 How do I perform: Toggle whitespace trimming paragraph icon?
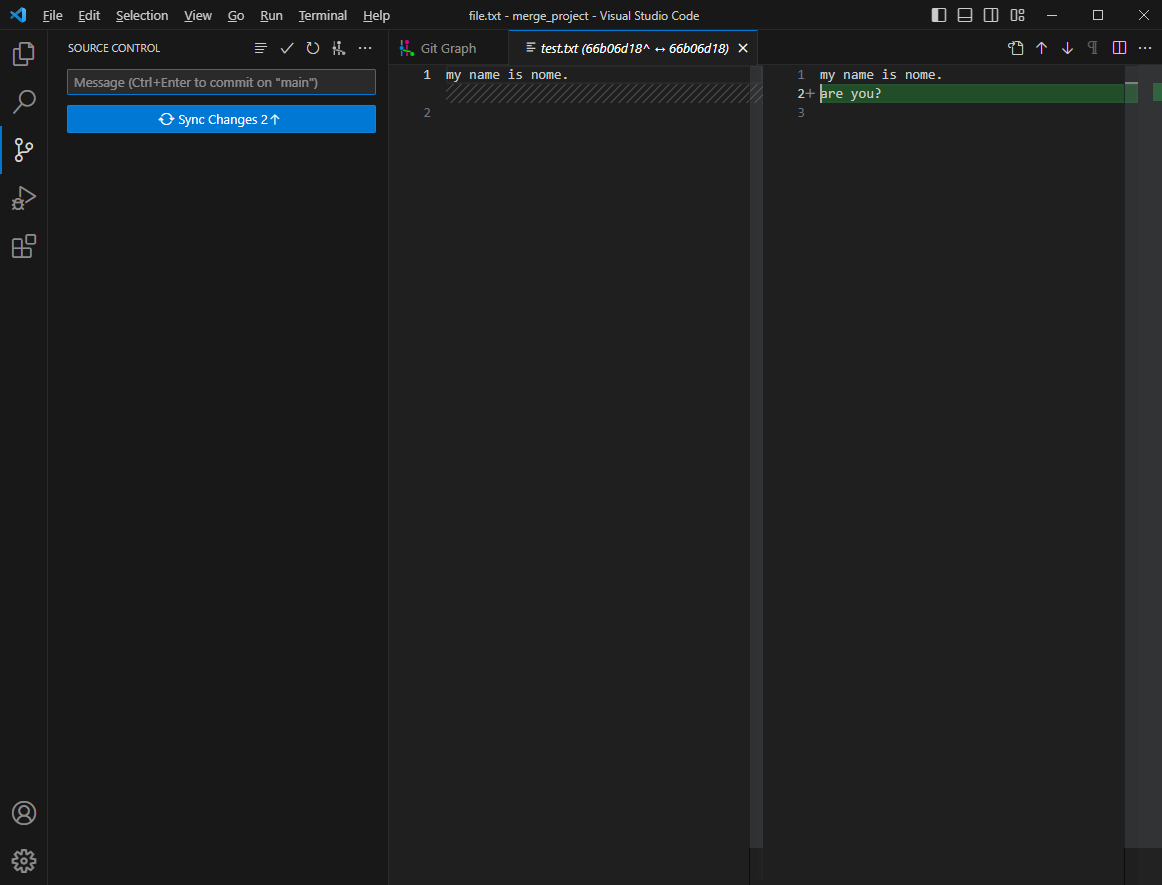tap(1093, 48)
